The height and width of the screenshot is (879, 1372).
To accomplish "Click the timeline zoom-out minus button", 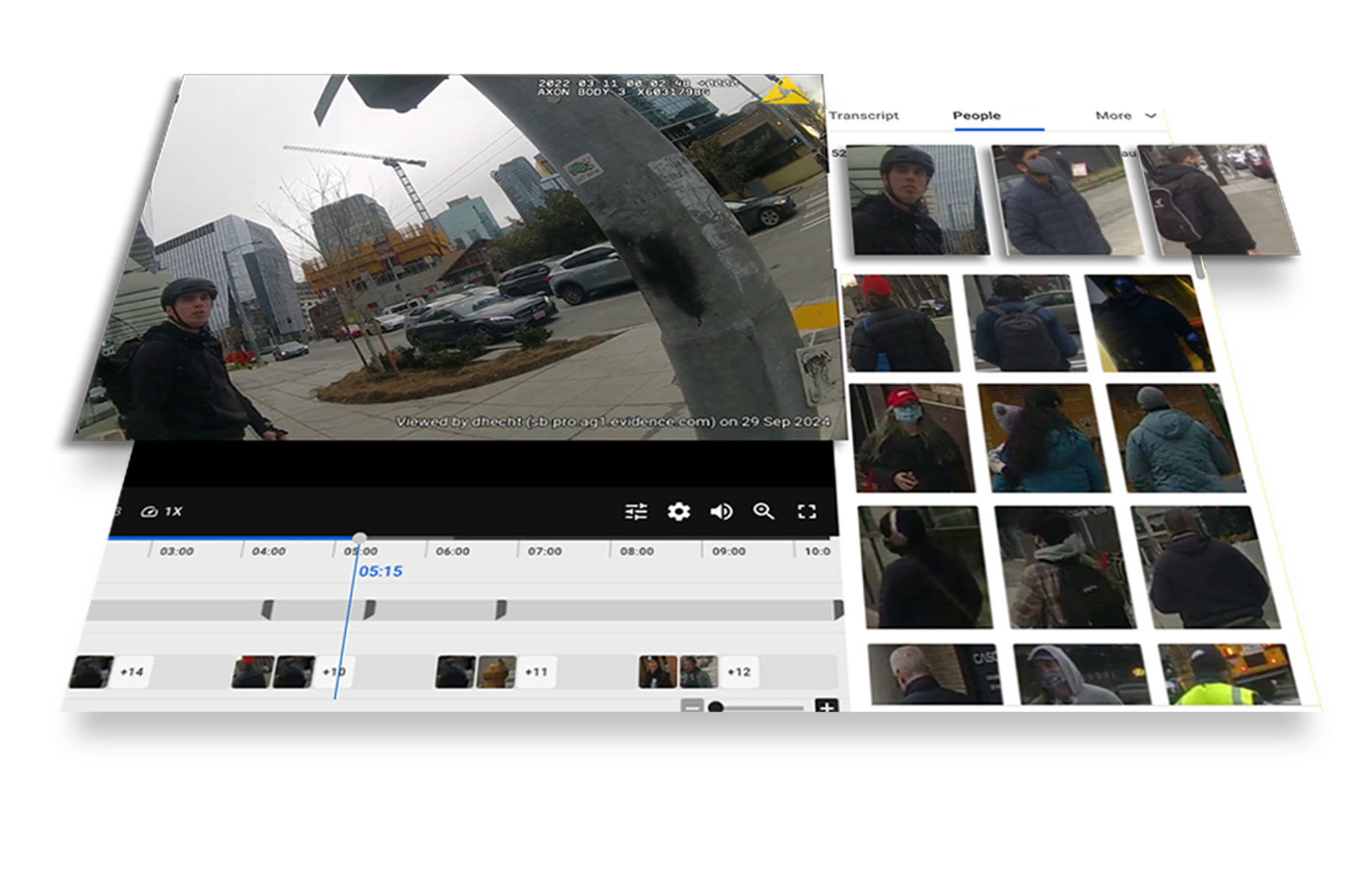I will pyautogui.click(x=692, y=707).
